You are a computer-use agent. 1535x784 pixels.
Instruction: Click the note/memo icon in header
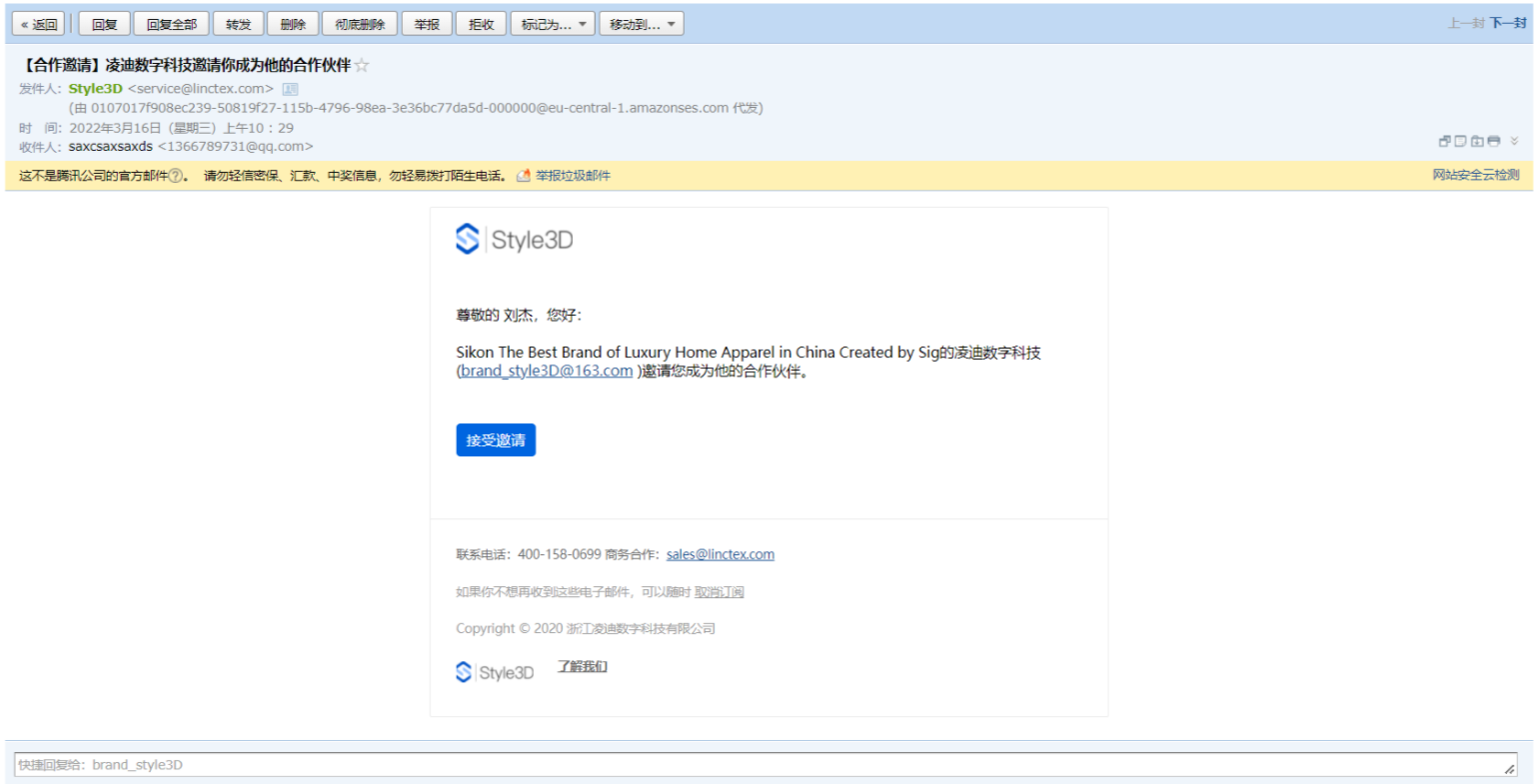[x=1460, y=142]
